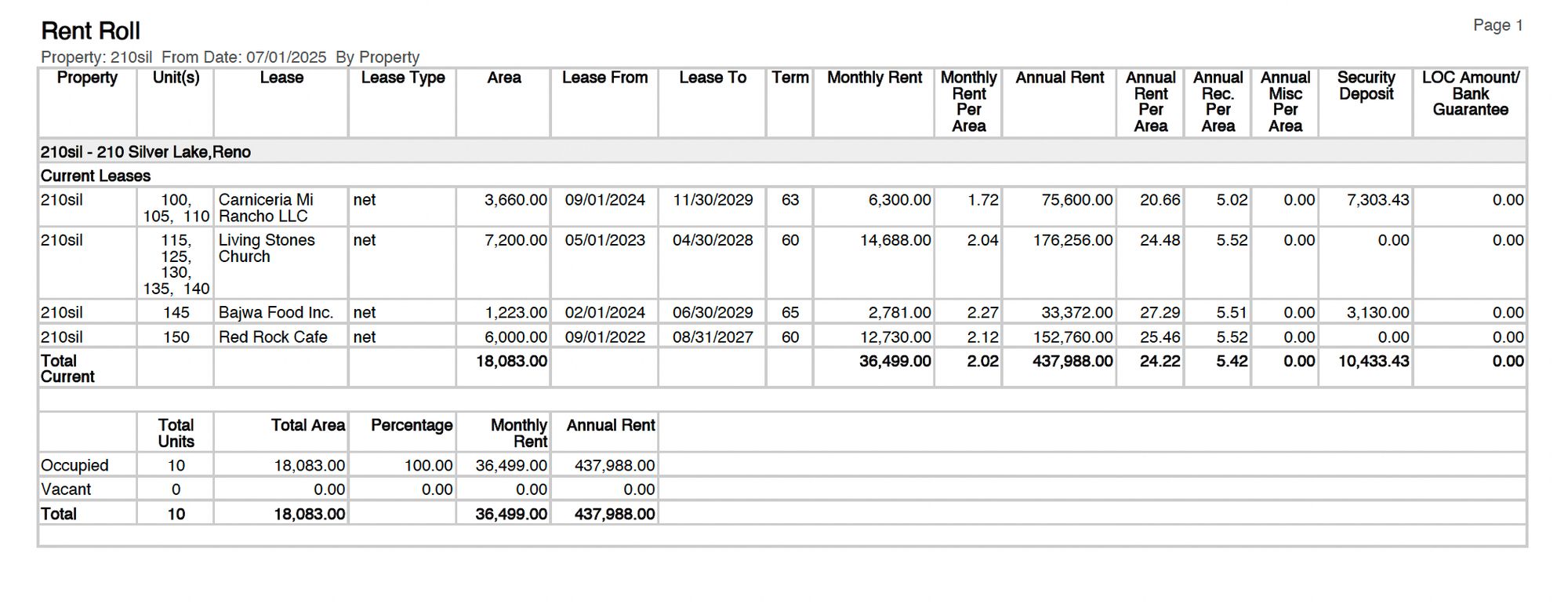1568x615 pixels.
Task: Select the 14,688.00 monthly rent value
Action: tap(895, 241)
